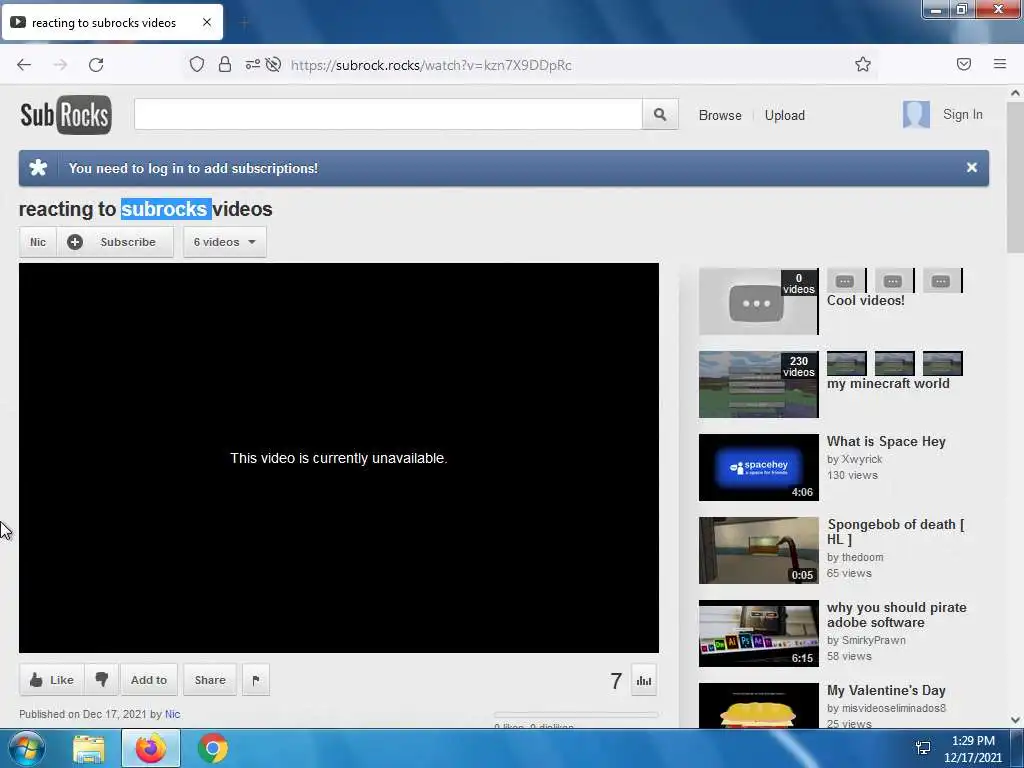
Task: Click the browser address bar URL
Action: tap(431, 65)
